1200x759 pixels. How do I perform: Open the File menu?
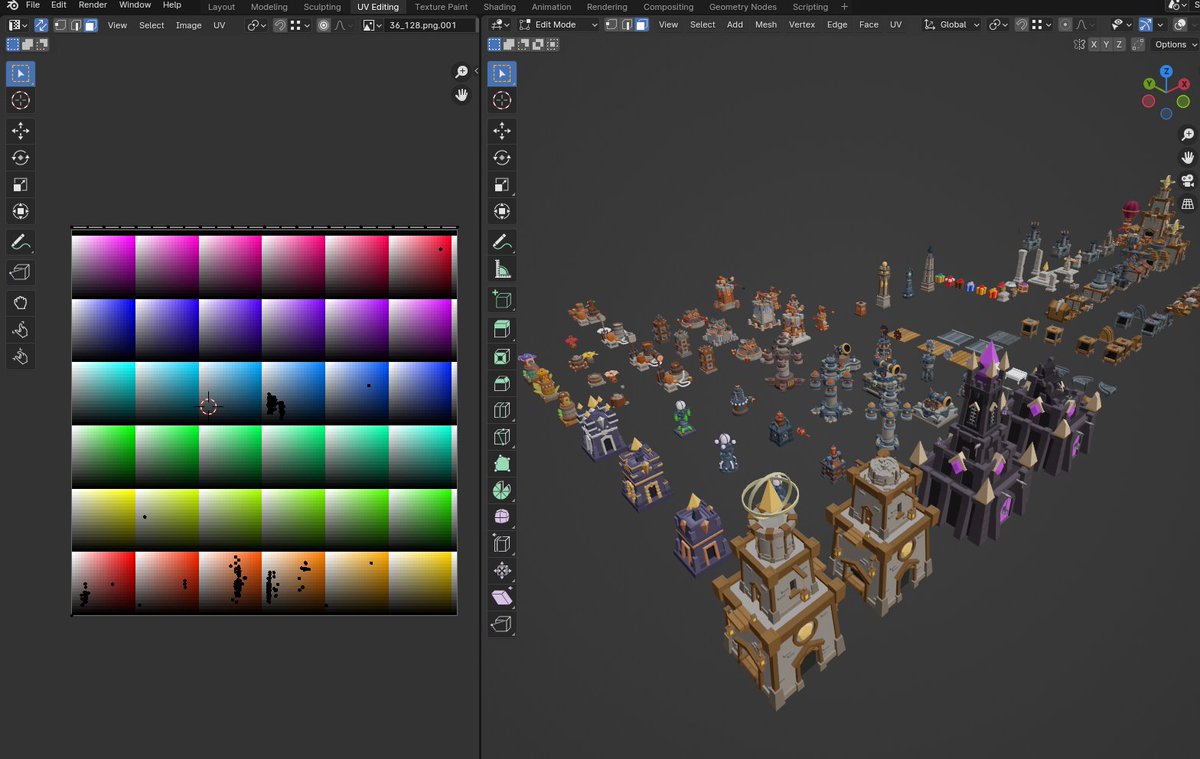click(x=33, y=6)
